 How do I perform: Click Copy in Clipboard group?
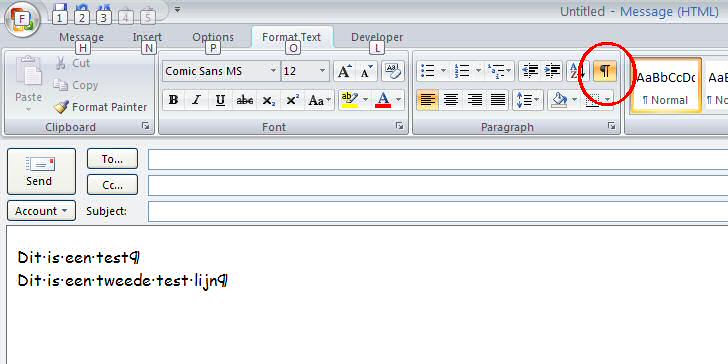[75, 85]
